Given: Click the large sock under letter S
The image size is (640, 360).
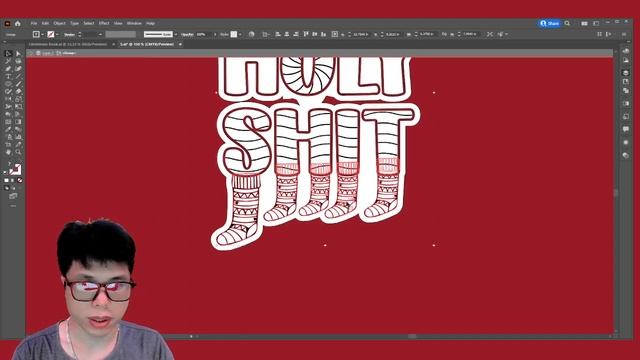Looking at the screenshot, I should click(239, 210).
